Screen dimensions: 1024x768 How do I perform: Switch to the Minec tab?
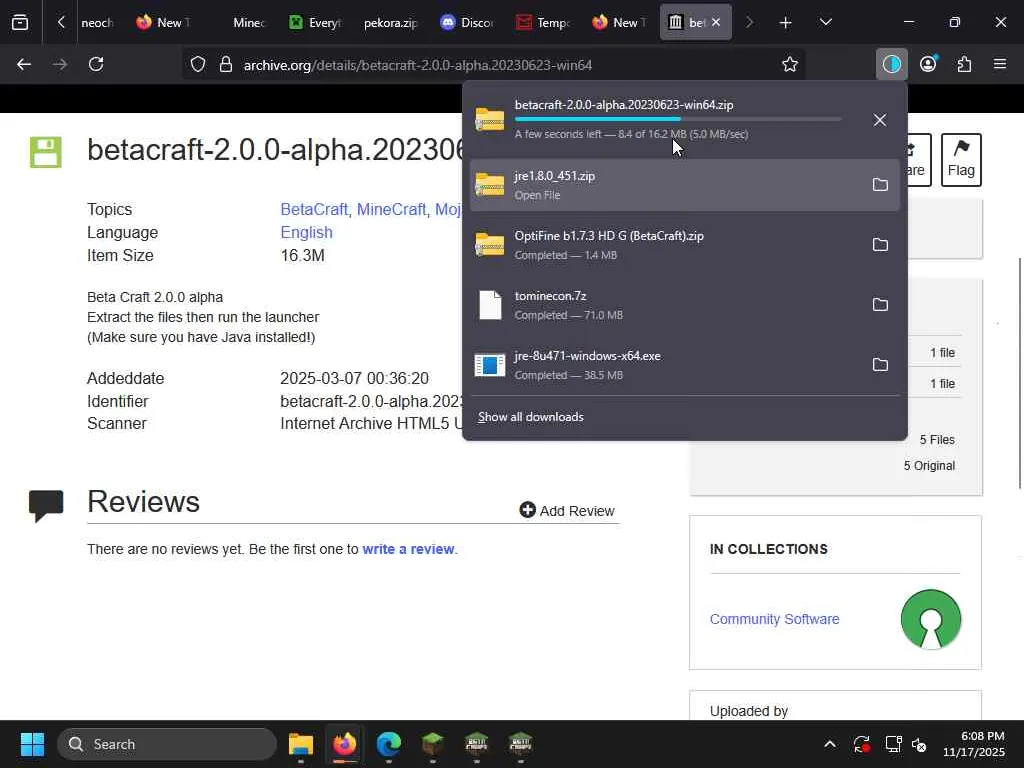point(248,23)
